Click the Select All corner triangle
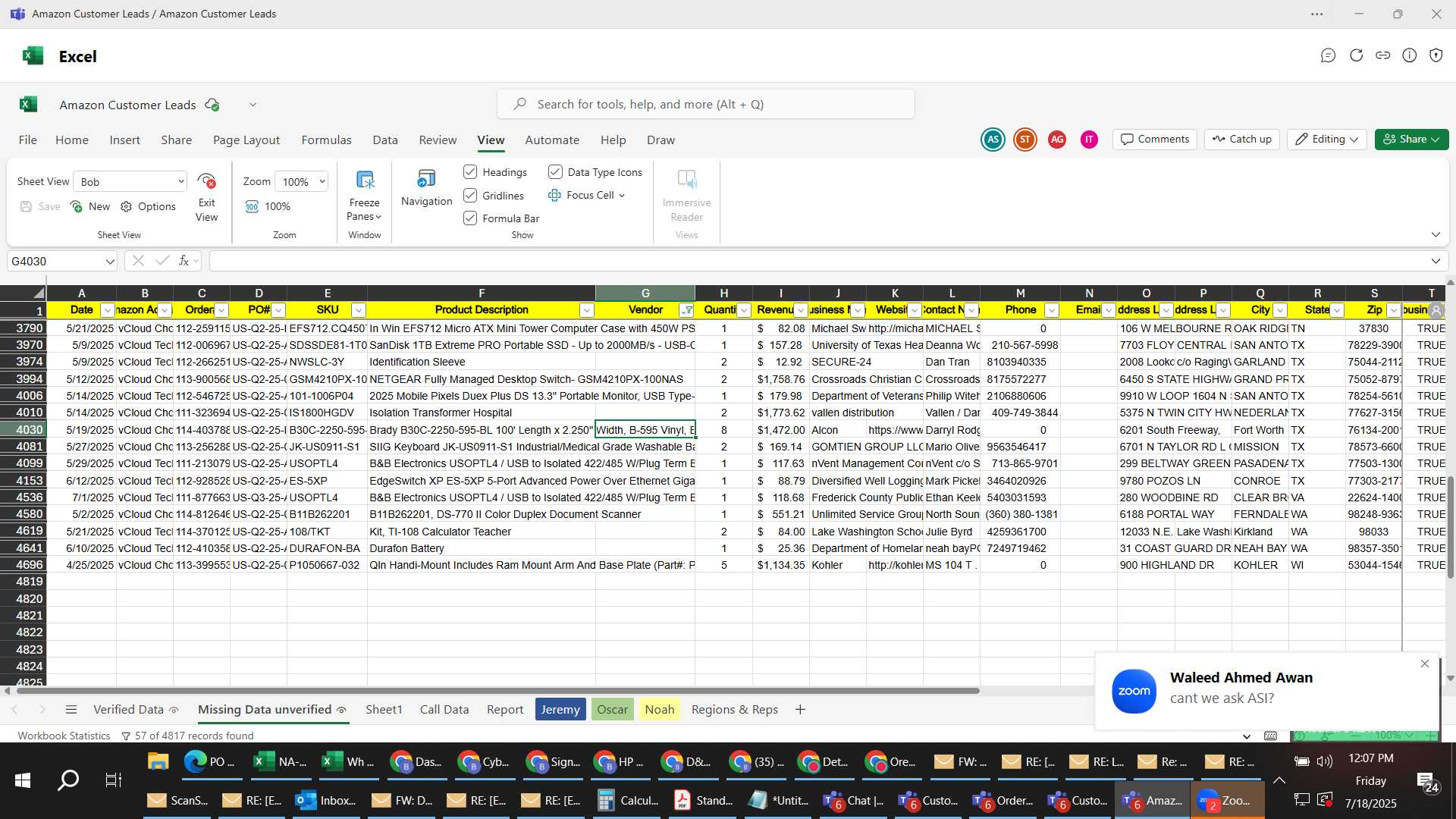 click(x=38, y=293)
